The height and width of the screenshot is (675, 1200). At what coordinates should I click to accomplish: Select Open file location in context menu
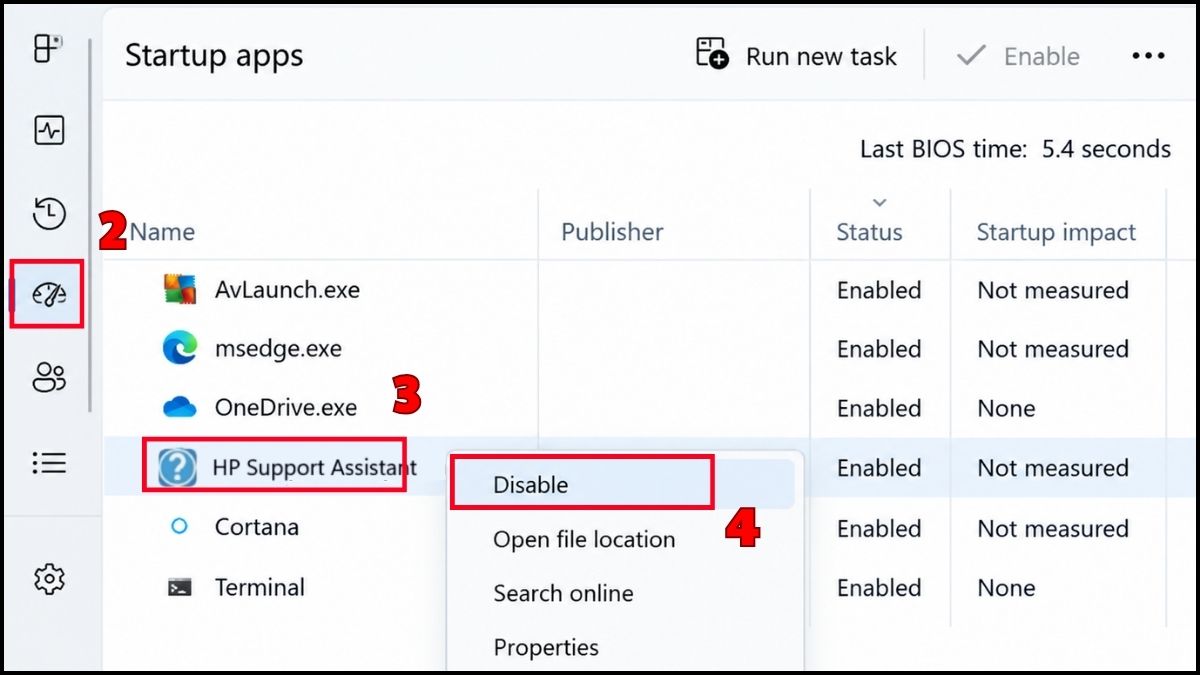[584, 539]
